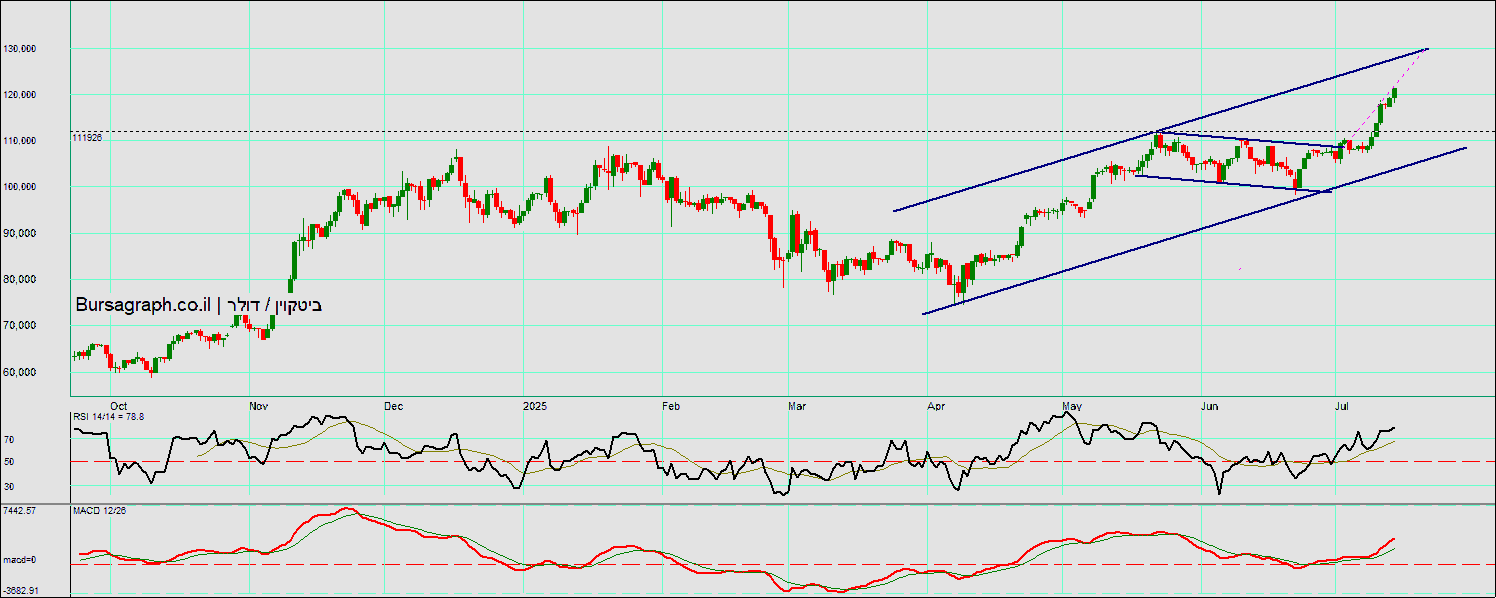Click the Feb label on time axis
Screen dimensions: 1496x598
pos(671,407)
